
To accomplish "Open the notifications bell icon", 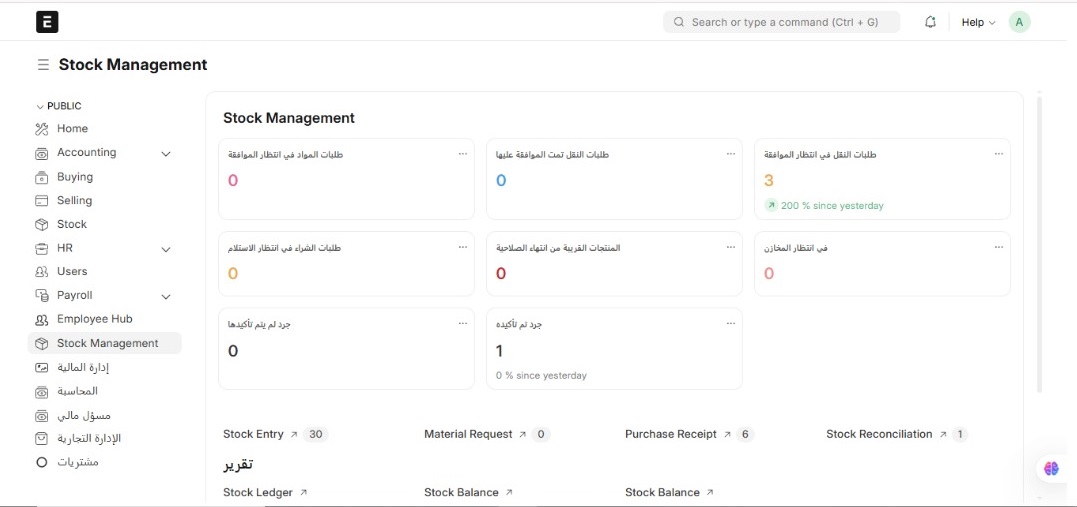I will [x=931, y=22].
